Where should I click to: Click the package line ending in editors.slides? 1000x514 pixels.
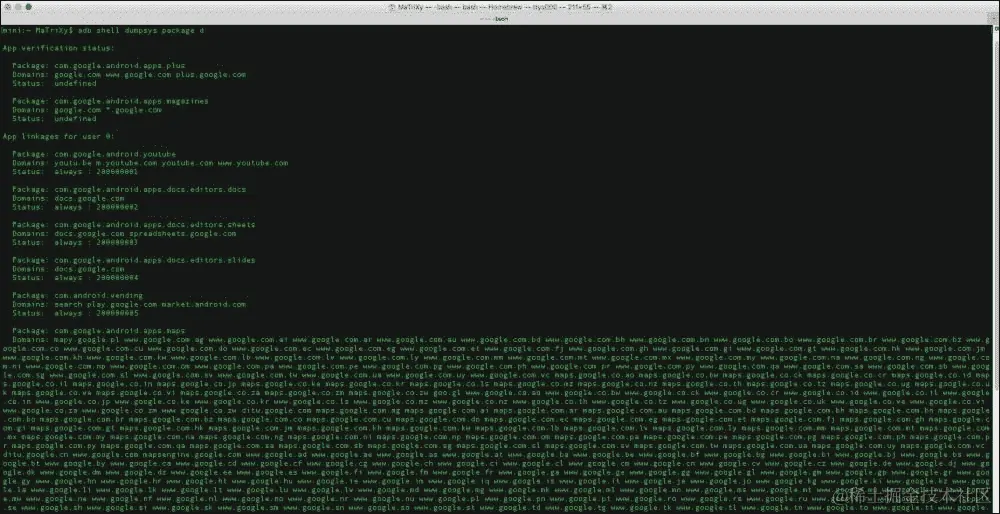134,260
